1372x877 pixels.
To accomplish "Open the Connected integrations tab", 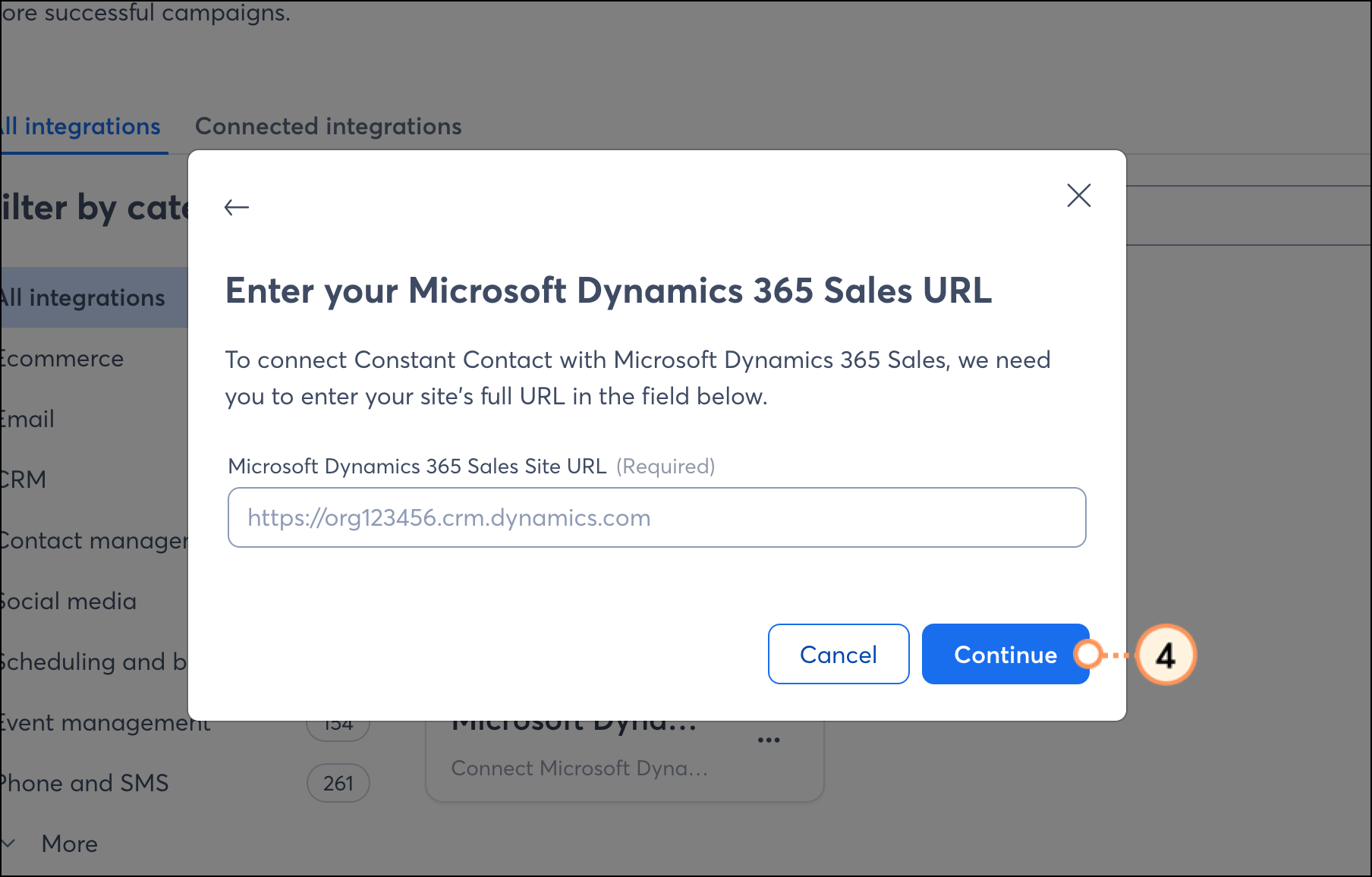I will point(328,126).
